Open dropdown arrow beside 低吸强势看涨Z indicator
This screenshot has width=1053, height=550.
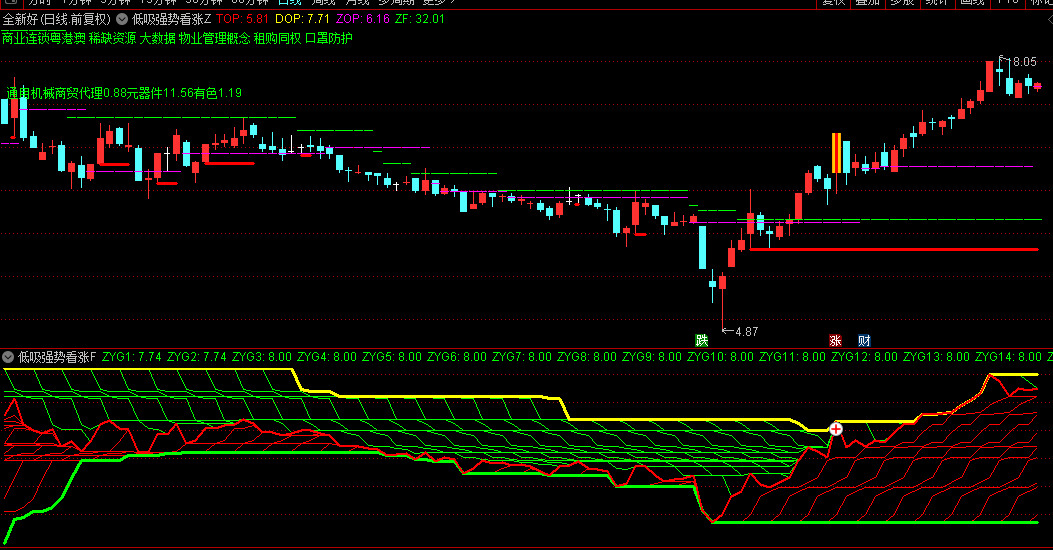click(122, 19)
